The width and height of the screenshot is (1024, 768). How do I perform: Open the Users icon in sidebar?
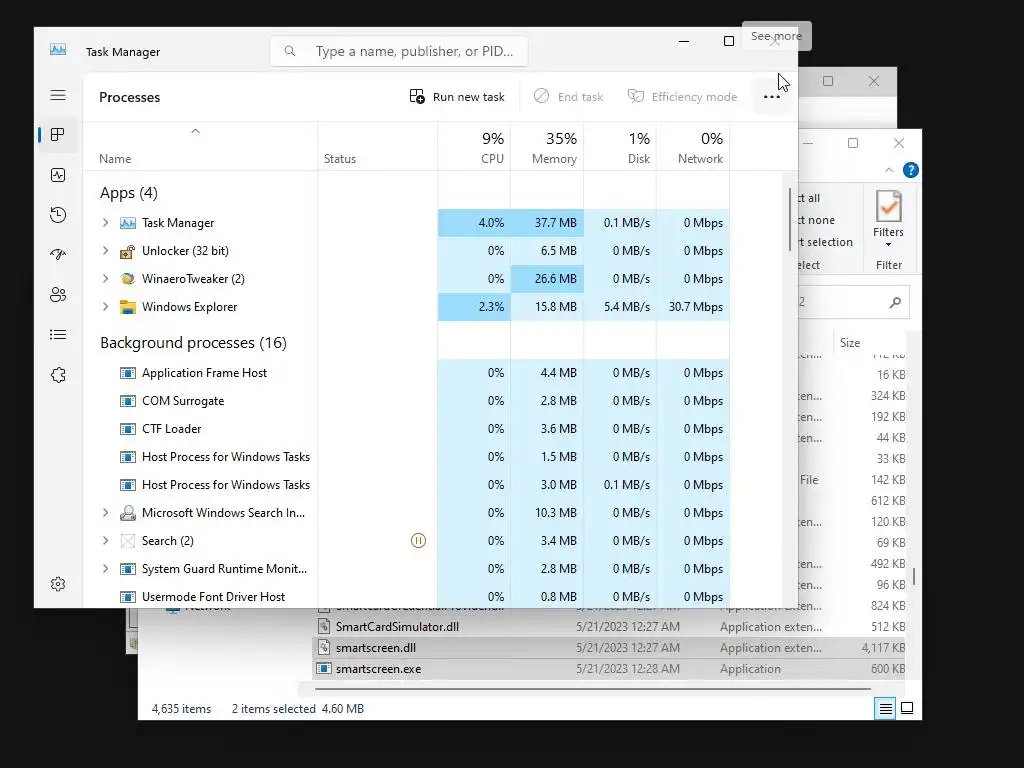[x=58, y=295]
